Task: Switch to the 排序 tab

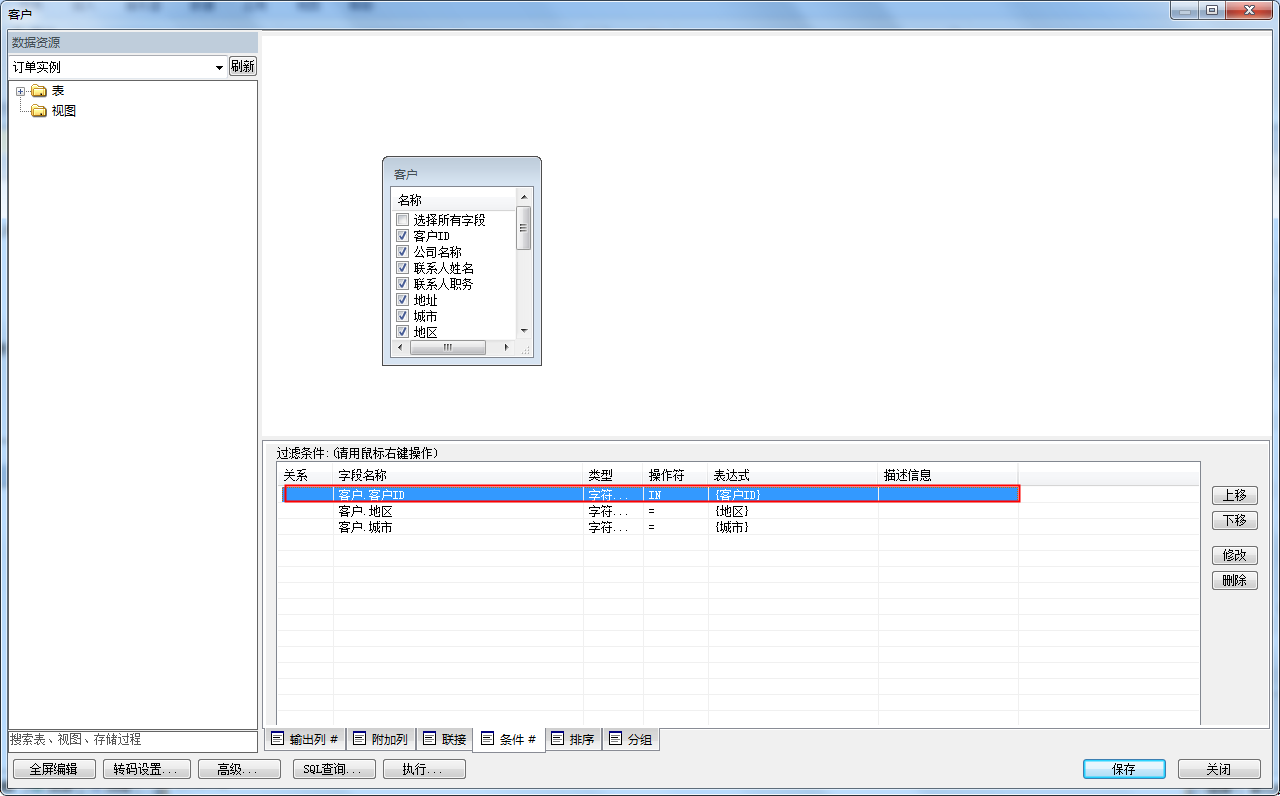Action: 573,740
